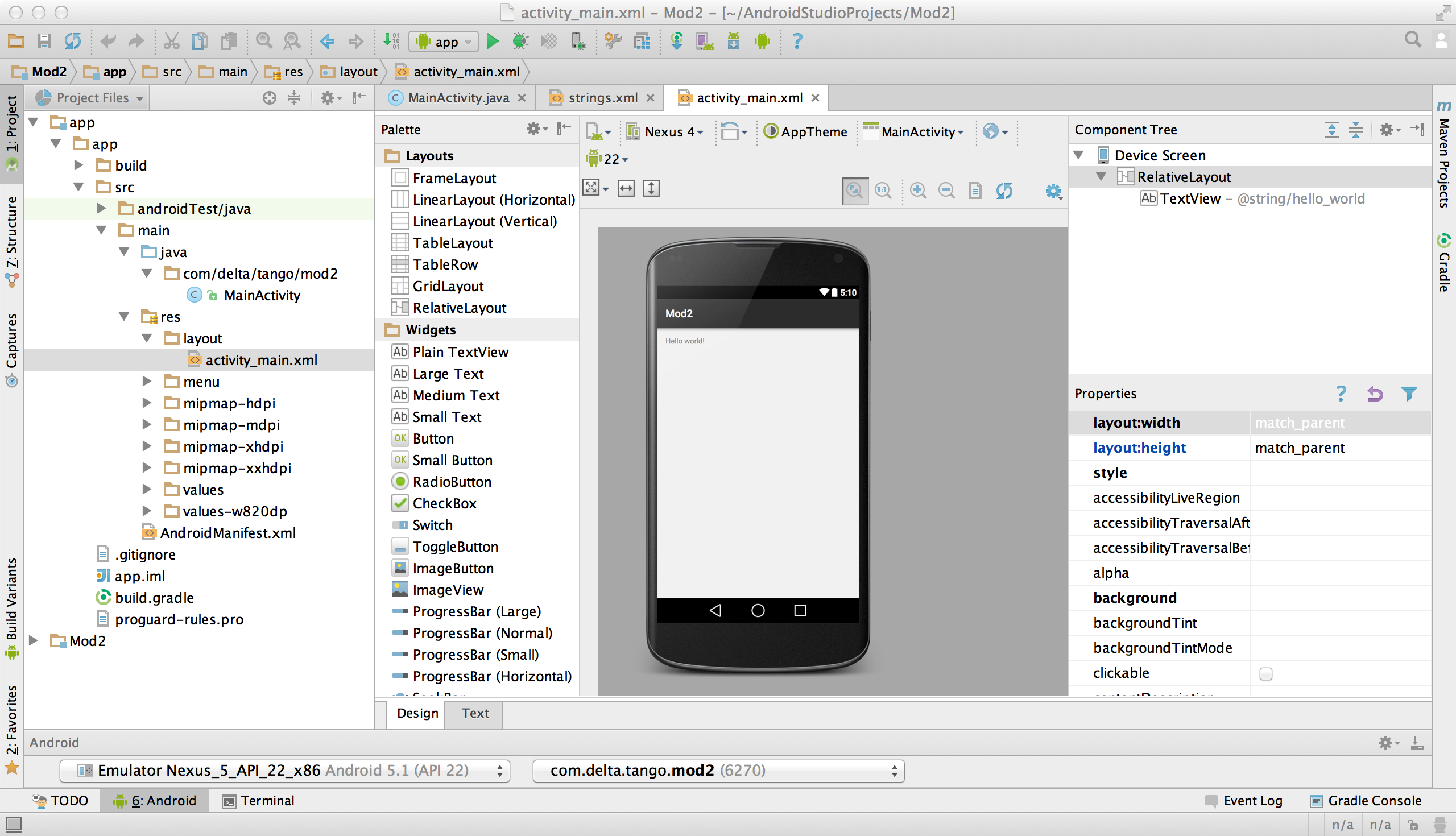Open the AVD Manager toolbar icon
This screenshot has height=836, width=1456.
(x=705, y=41)
